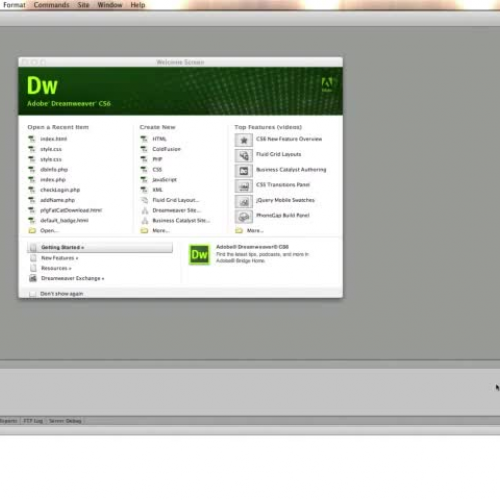Create a new CSS document
Image resolution: width=500 pixels, height=500 pixels.
[x=157, y=169]
